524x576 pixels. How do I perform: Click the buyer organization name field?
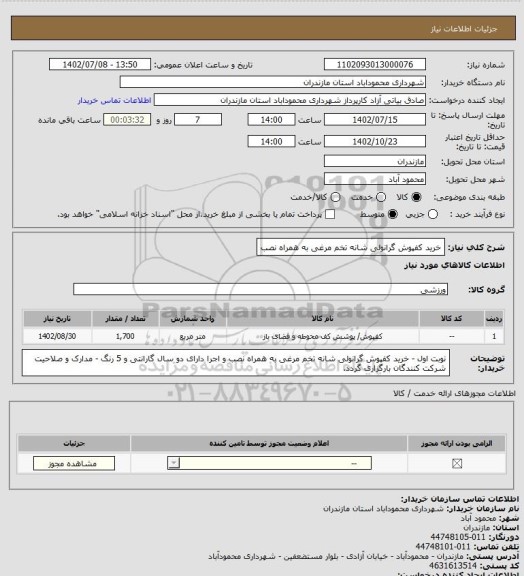(x=273, y=82)
